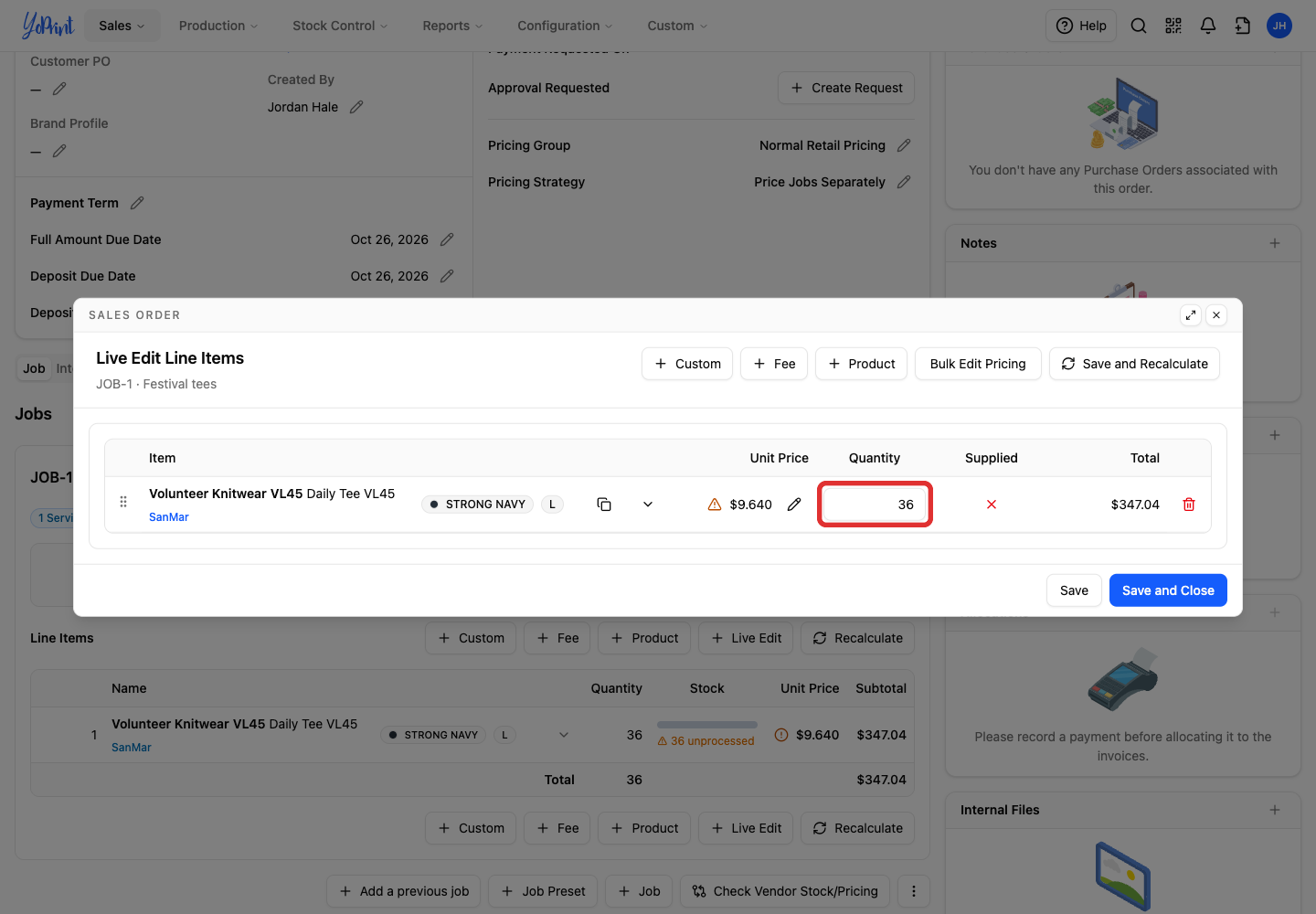
Task: Click Bulk Edit Pricing button
Action: [978, 364]
